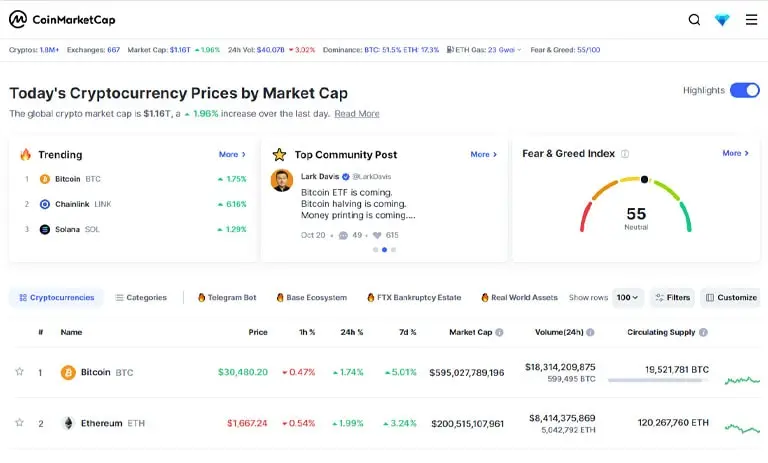This screenshot has width=768, height=463.
Task: Click More in Fear & Greed card
Action: (735, 153)
